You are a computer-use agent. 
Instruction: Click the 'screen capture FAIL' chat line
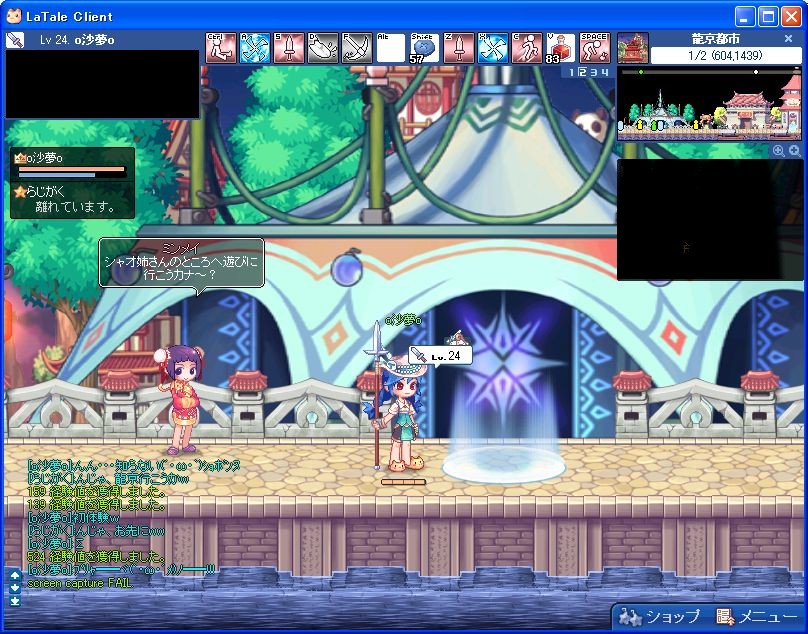click(80, 583)
